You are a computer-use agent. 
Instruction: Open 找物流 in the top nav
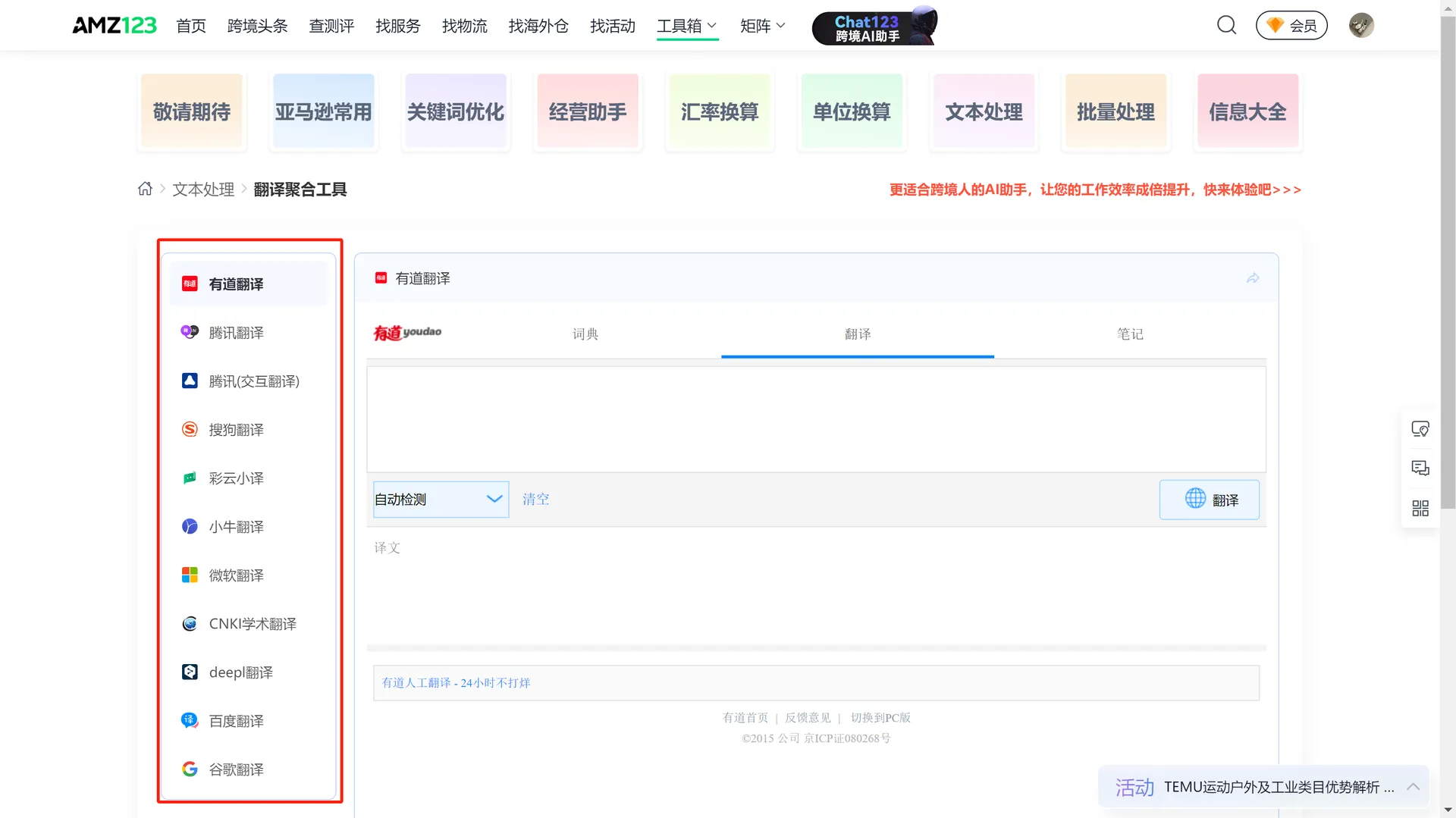click(464, 26)
